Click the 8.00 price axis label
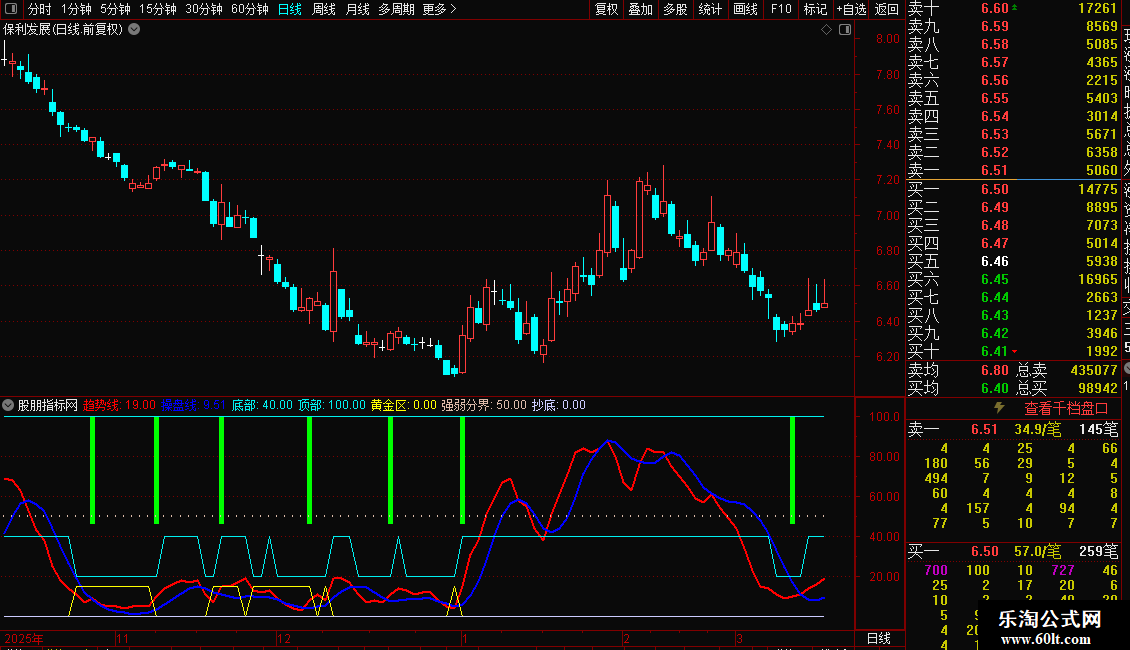Viewport: 1130px width, 650px height. (888, 39)
